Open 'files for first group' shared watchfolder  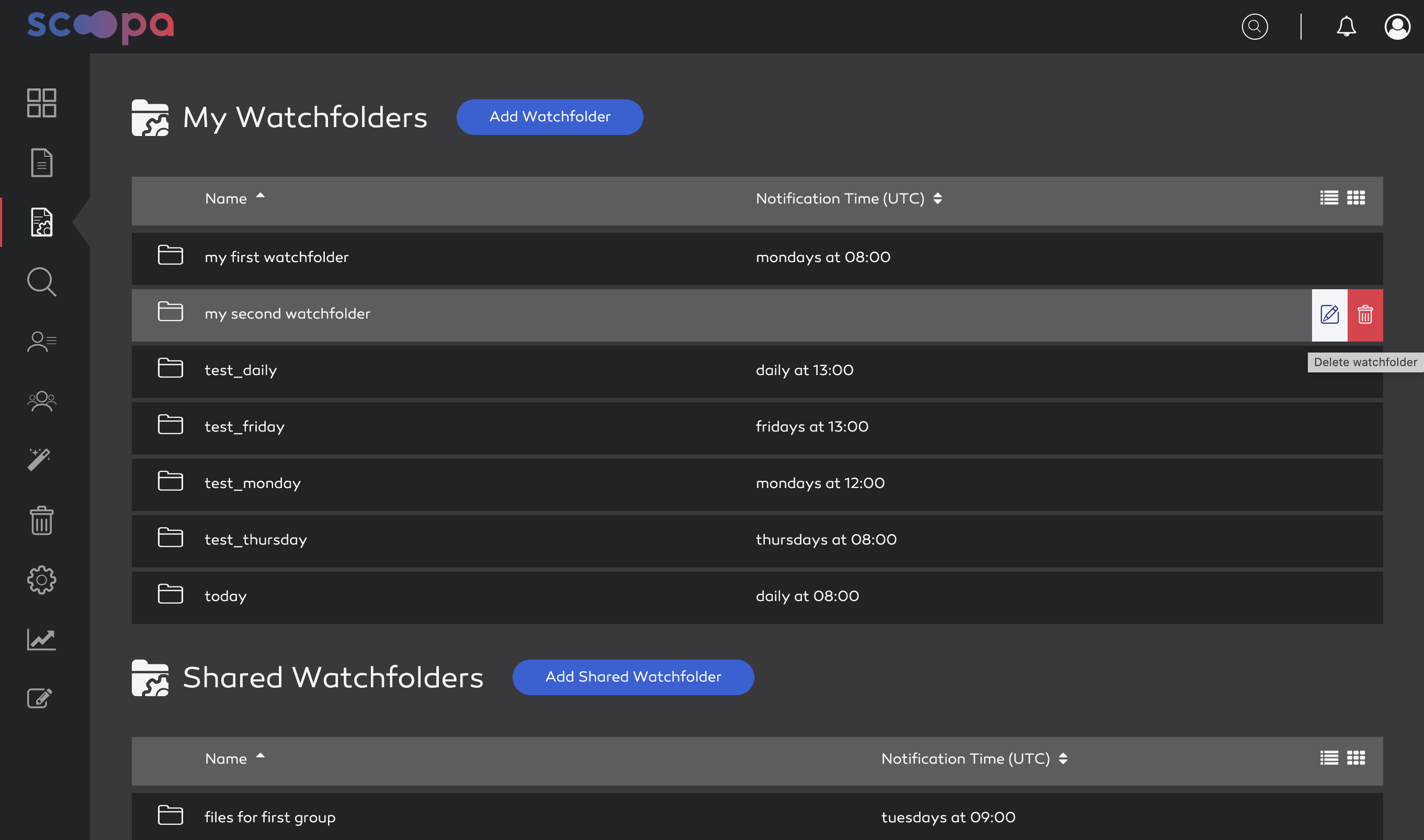[756, 816]
